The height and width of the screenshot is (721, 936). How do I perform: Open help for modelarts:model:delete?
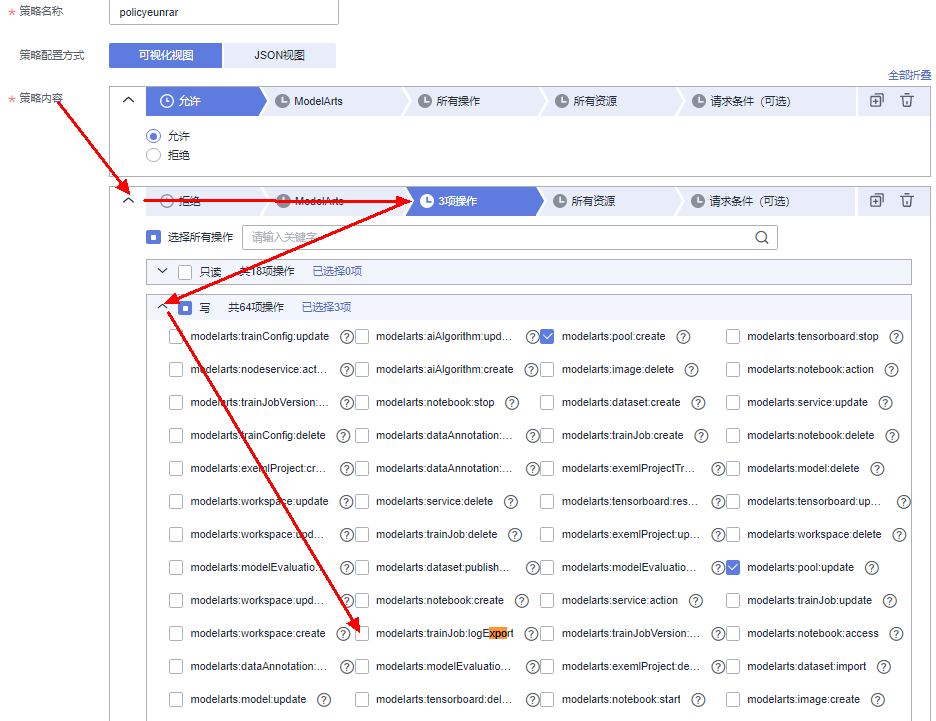(877, 469)
